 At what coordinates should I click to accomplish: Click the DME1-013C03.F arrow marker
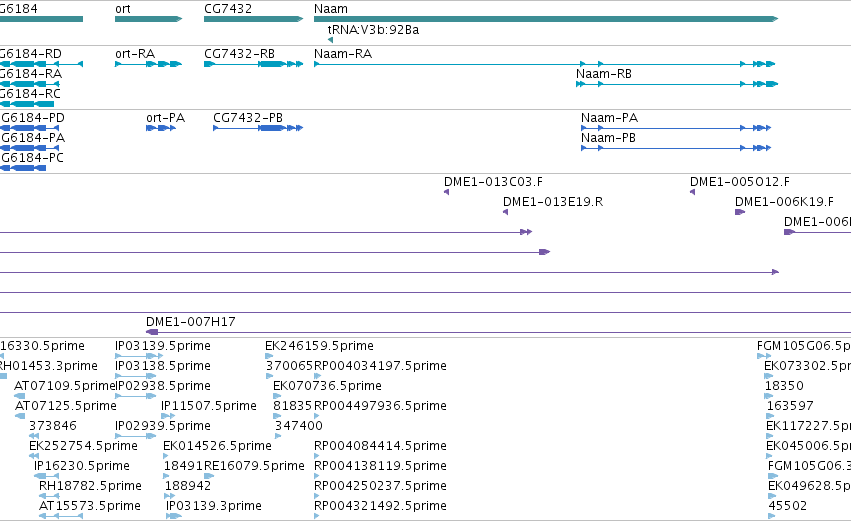pos(447,192)
